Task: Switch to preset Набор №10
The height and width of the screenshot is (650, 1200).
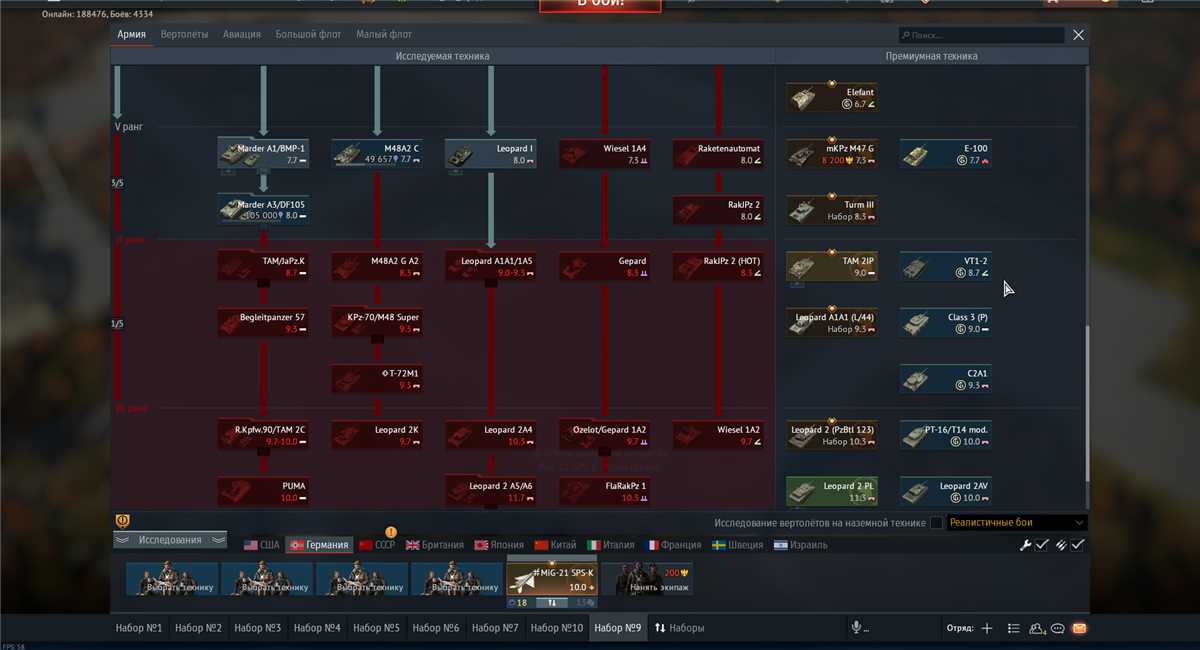Action: tap(557, 628)
